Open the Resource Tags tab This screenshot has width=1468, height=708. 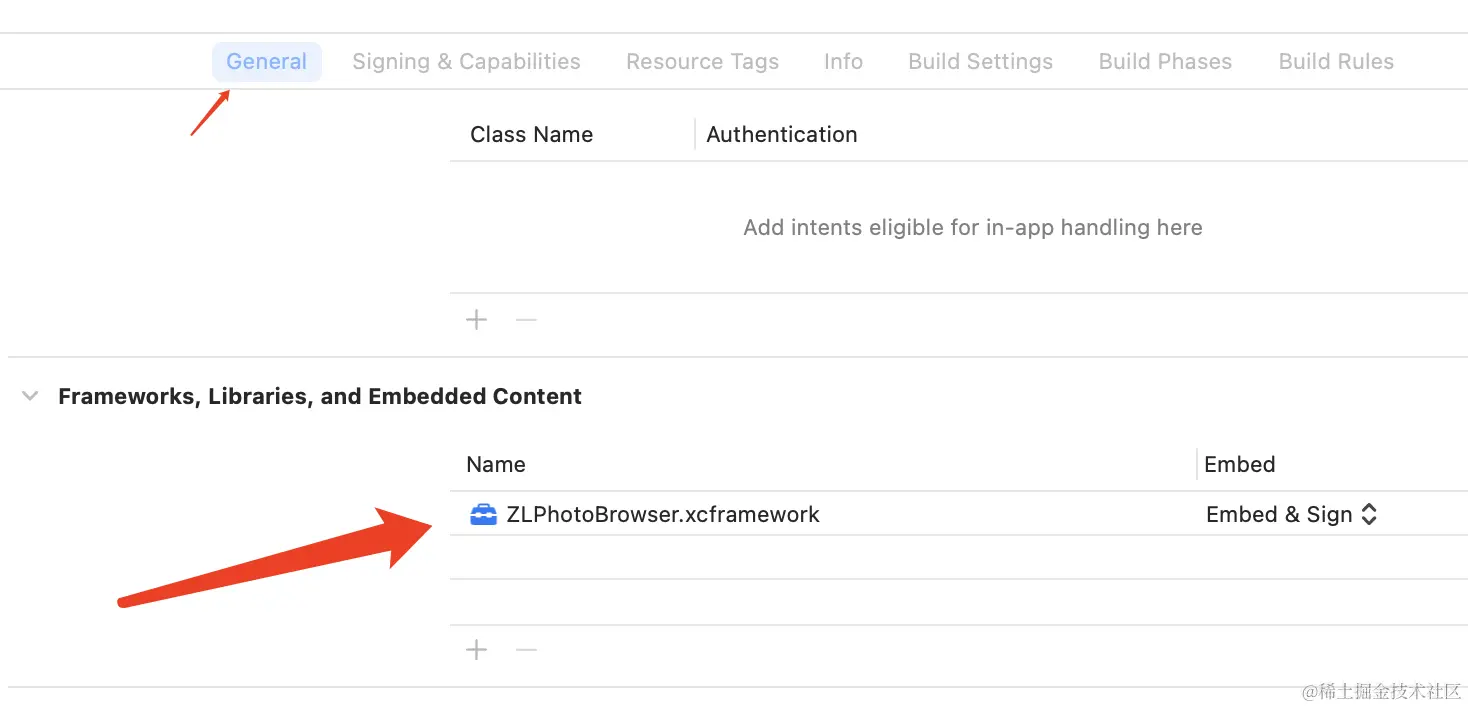pyautogui.click(x=702, y=61)
